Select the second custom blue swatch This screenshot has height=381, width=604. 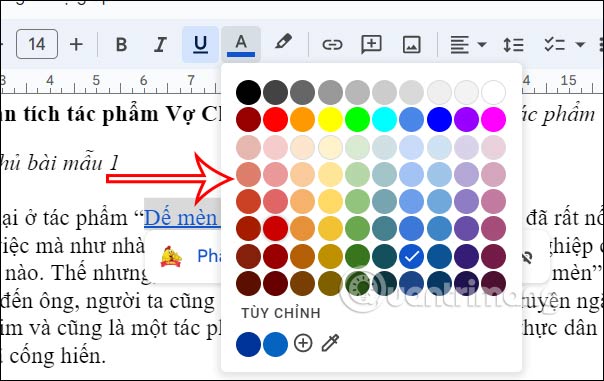[275, 344]
